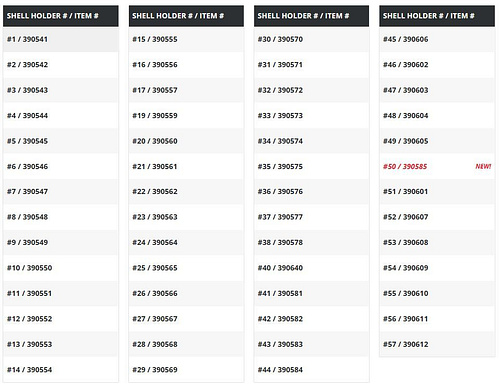Click the red NEW! badge

point(483,166)
